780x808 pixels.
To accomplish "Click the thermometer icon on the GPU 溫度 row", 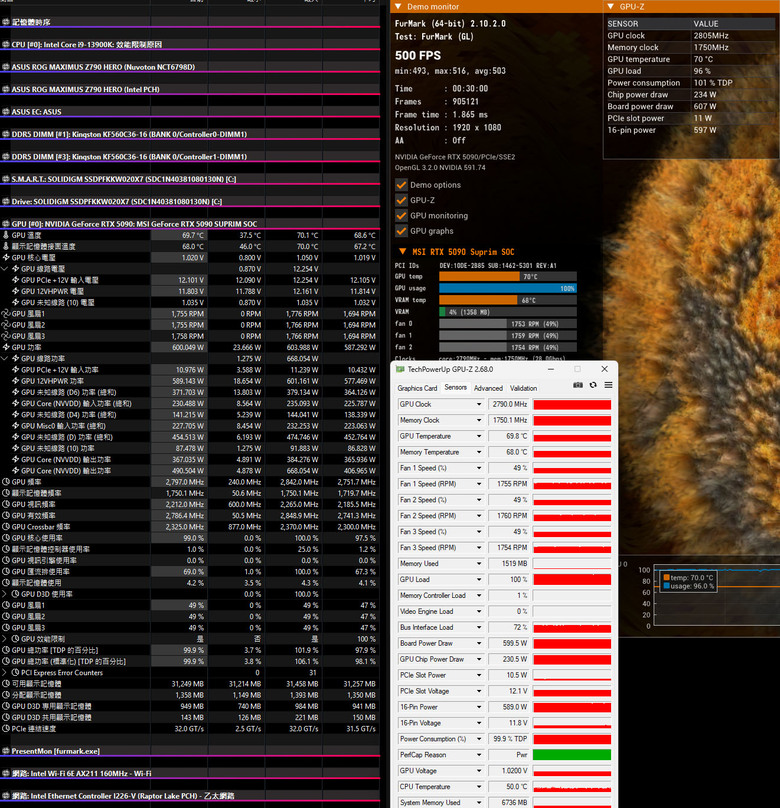I will tap(6, 235).
